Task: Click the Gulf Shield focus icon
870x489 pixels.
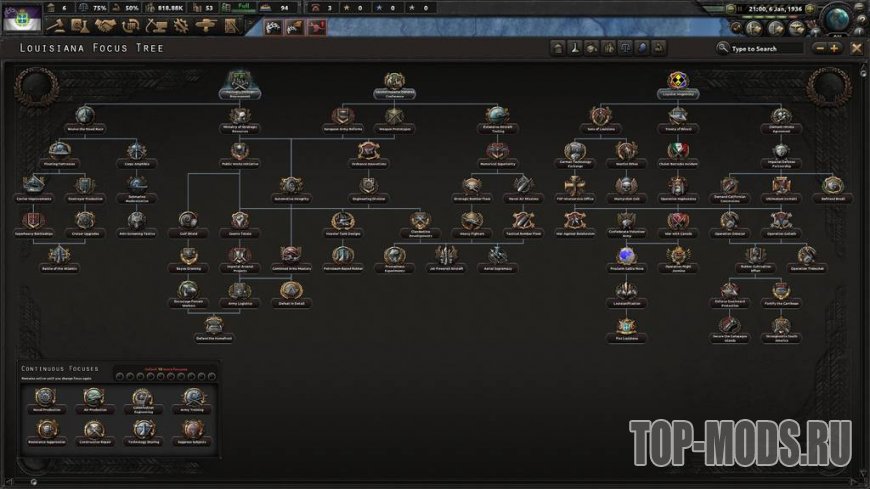Action: pyautogui.click(x=186, y=220)
